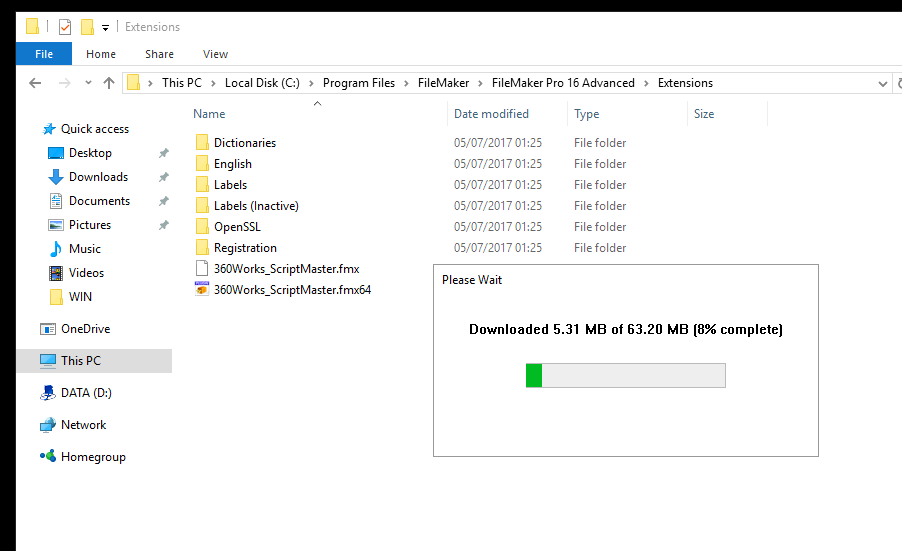Open WIN folder in navigation pane

point(80,297)
